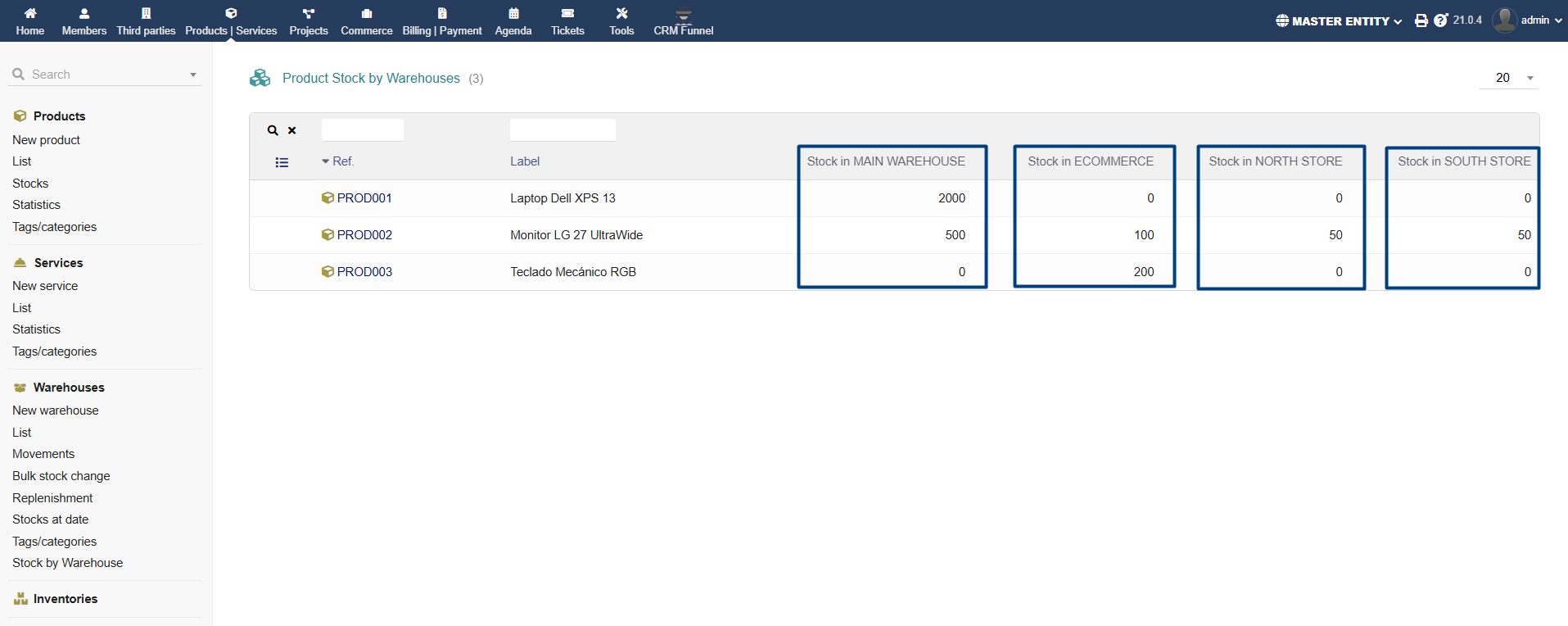Open the admin user dropdown
Image resolution: width=1568 pixels, height=626 pixels.
click(x=1528, y=20)
